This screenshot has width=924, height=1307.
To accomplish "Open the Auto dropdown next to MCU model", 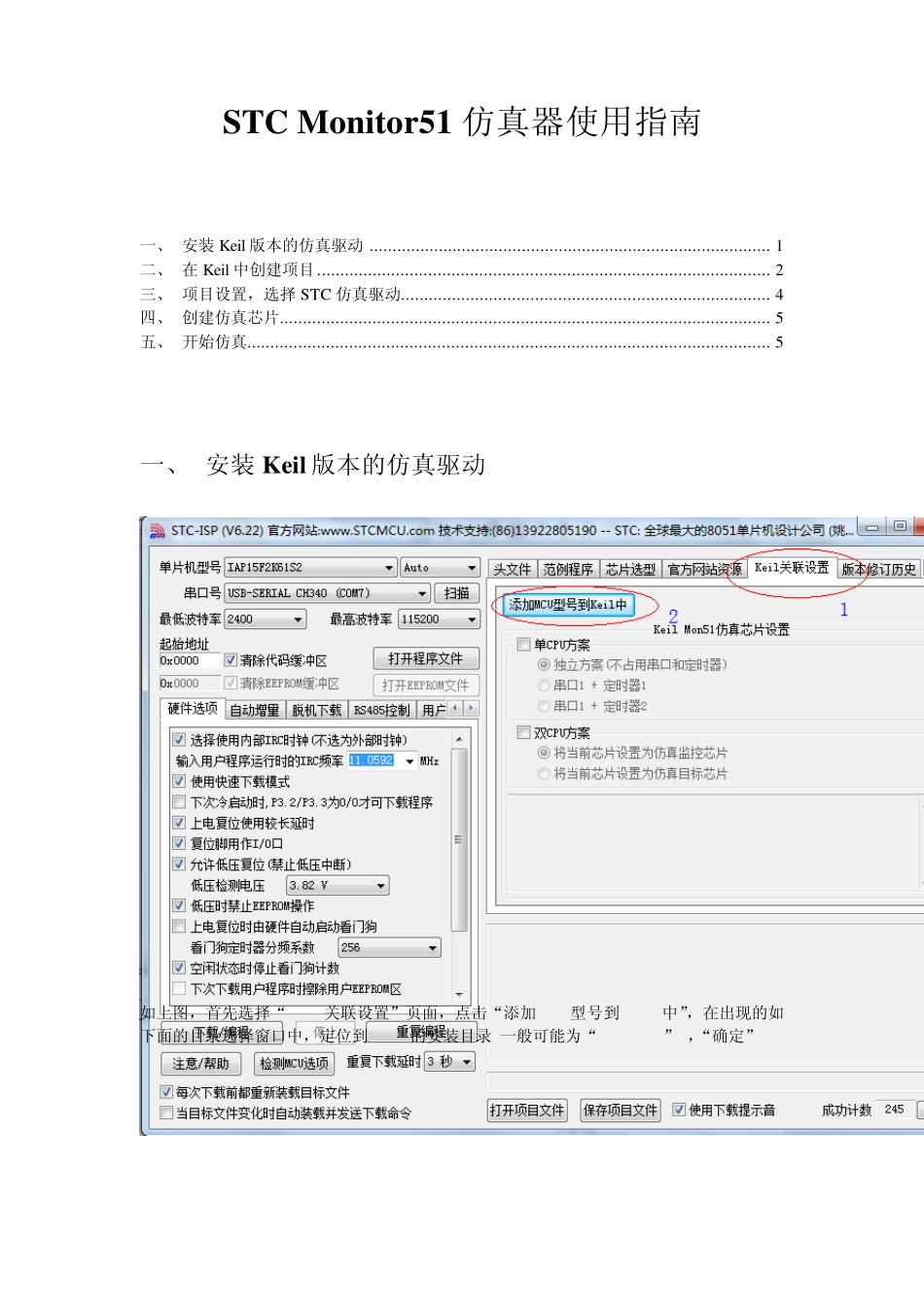I will [440, 567].
